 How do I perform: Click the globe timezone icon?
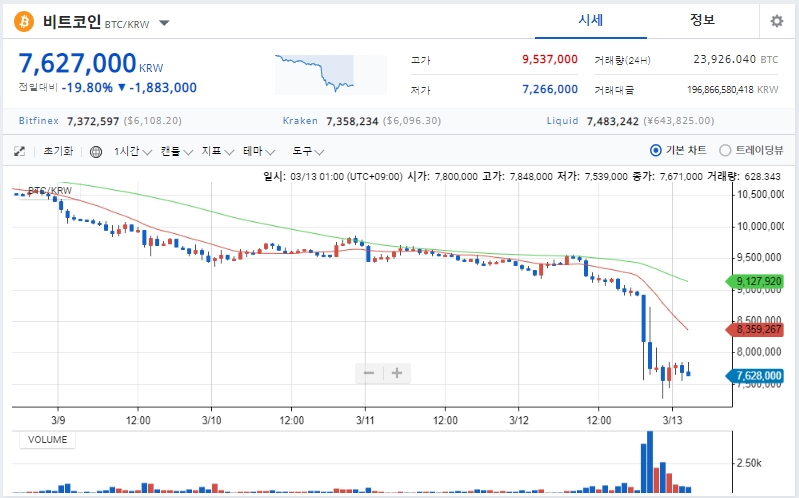tap(96, 151)
